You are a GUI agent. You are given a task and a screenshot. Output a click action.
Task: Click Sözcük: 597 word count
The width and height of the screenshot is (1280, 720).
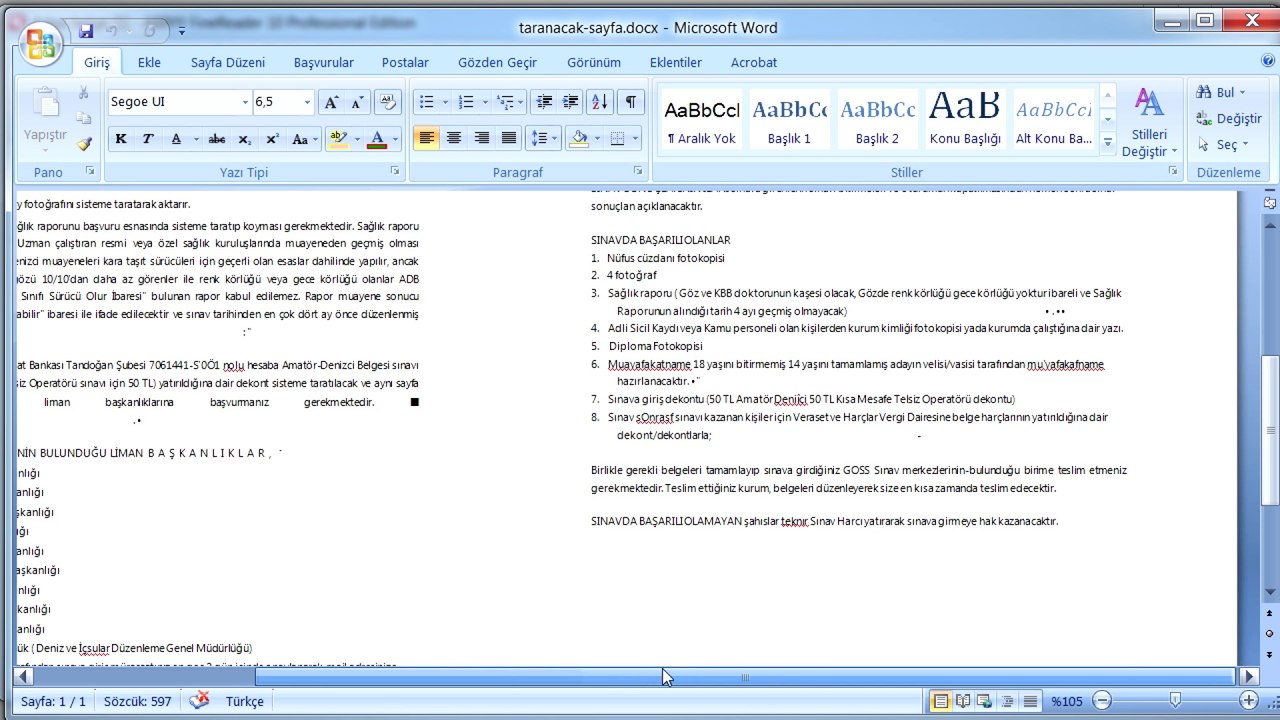coord(137,701)
